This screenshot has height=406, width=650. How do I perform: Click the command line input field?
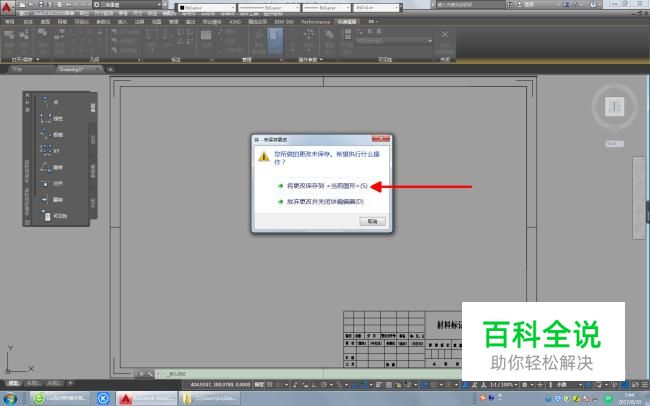tap(307, 374)
